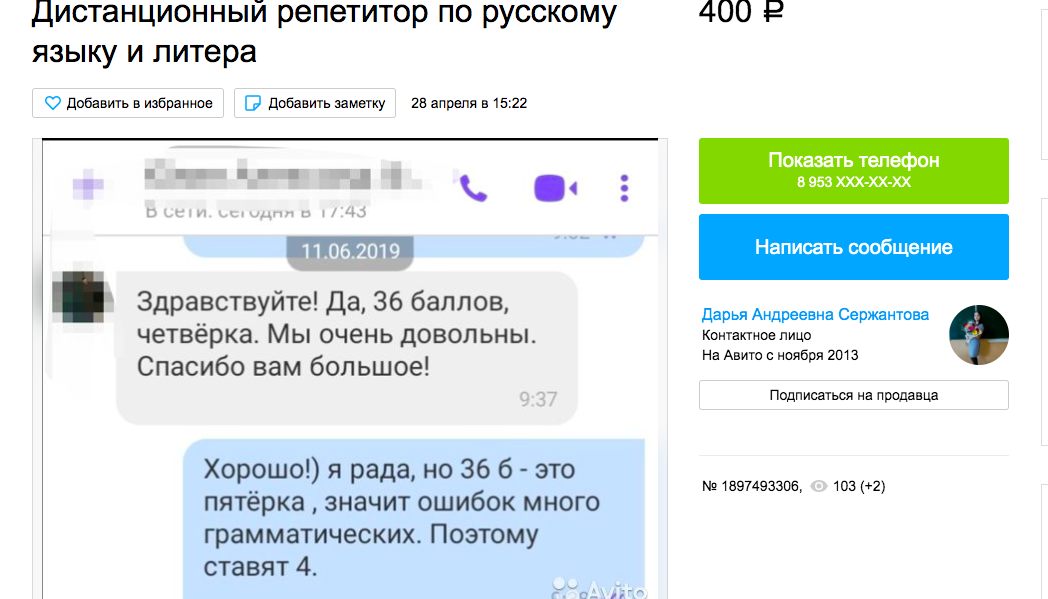Click the pixelated contact avatar in chat

point(80,297)
